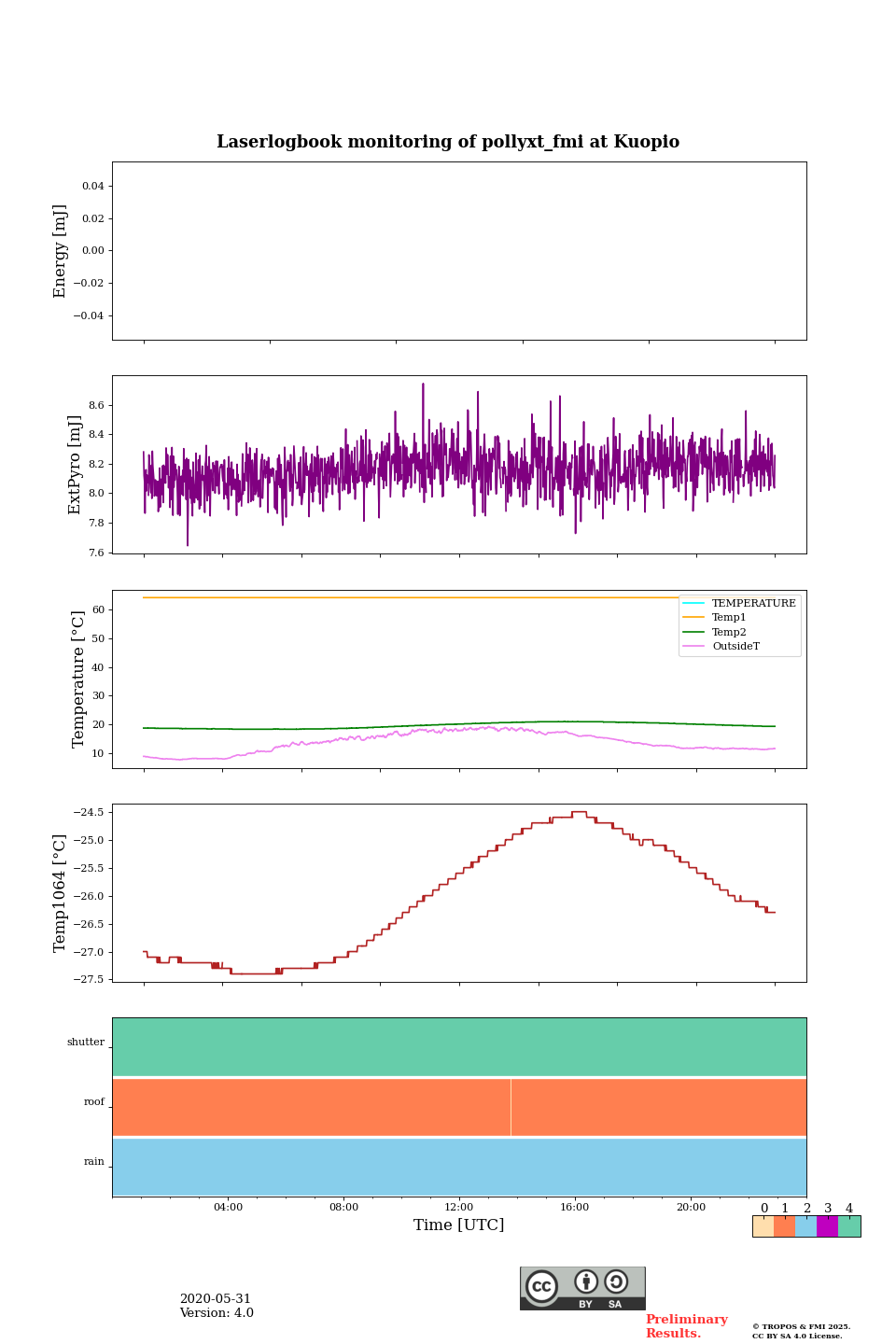The height and width of the screenshot is (1344, 896).
Task: Click the light blue colorbar swatch labeled 2
Action: click(x=805, y=1226)
